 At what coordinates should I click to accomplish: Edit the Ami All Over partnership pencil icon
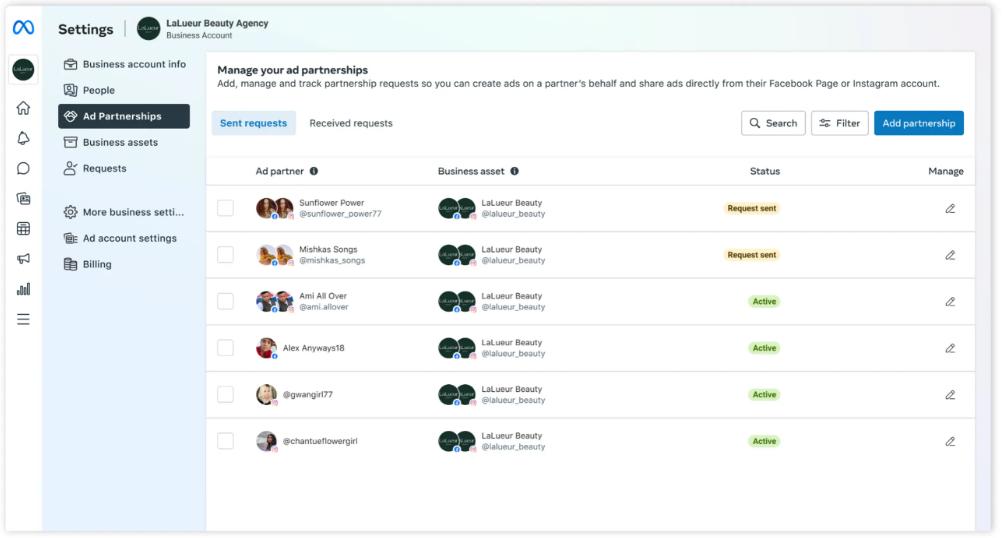pyautogui.click(x=950, y=301)
